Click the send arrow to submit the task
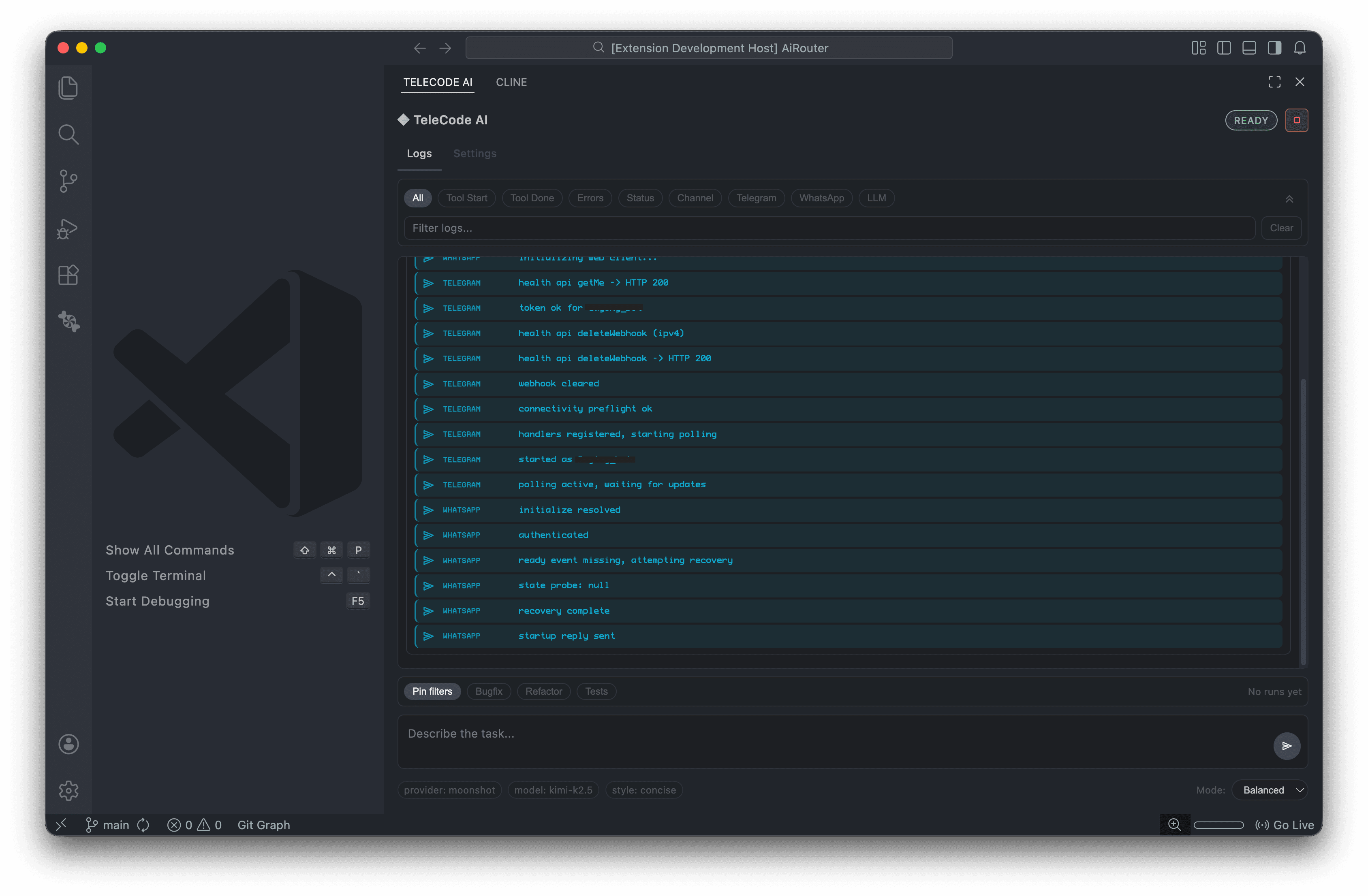1368x896 pixels. [x=1287, y=746]
